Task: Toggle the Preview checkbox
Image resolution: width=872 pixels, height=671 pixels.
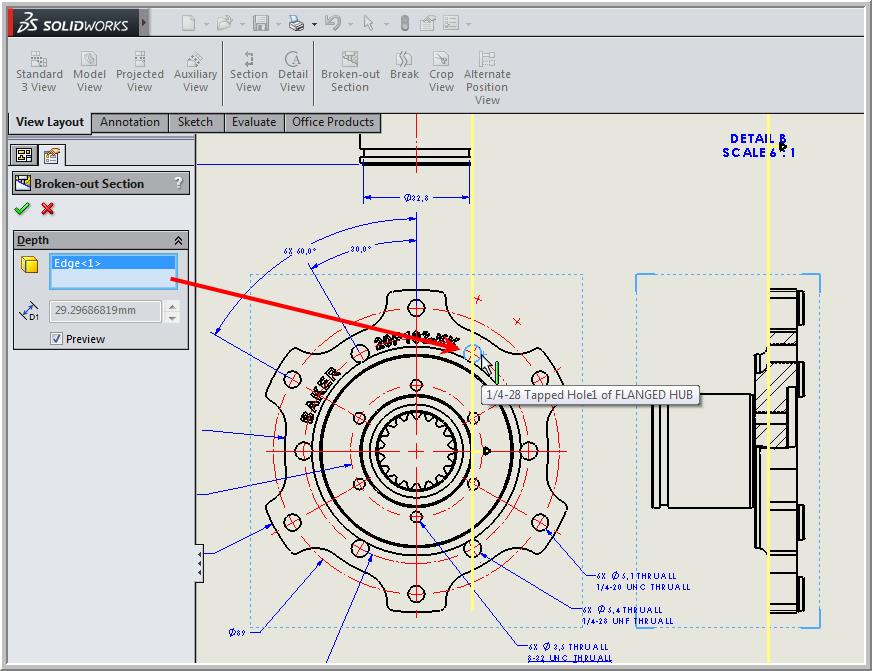Action: [x=56, y=339]
